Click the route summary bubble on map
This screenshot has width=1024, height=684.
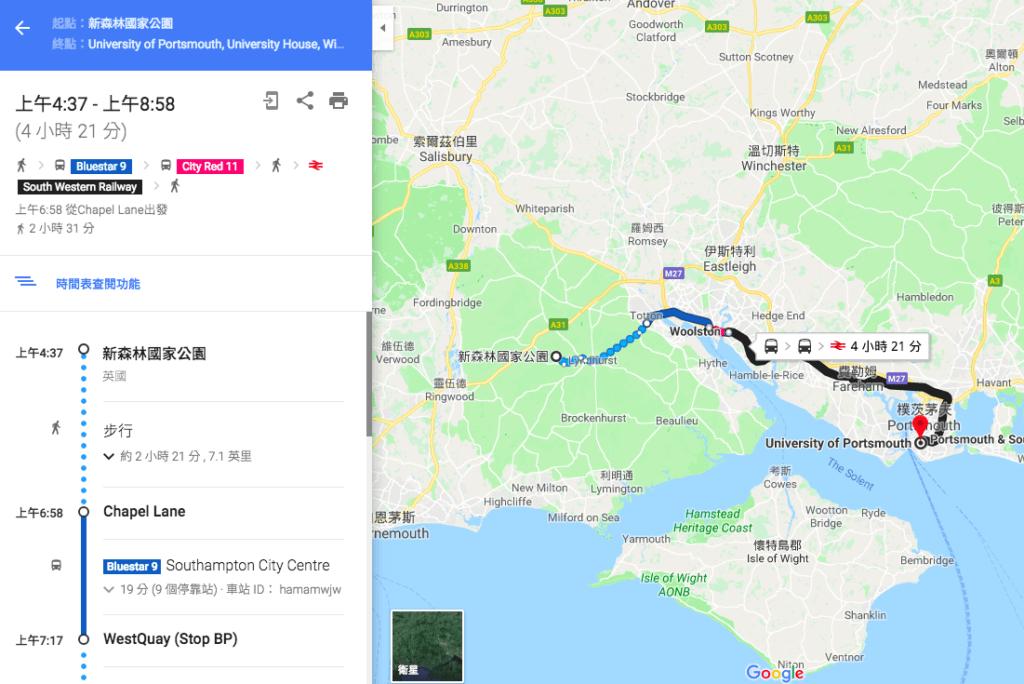pyautogui.click(x=842, y=346)
